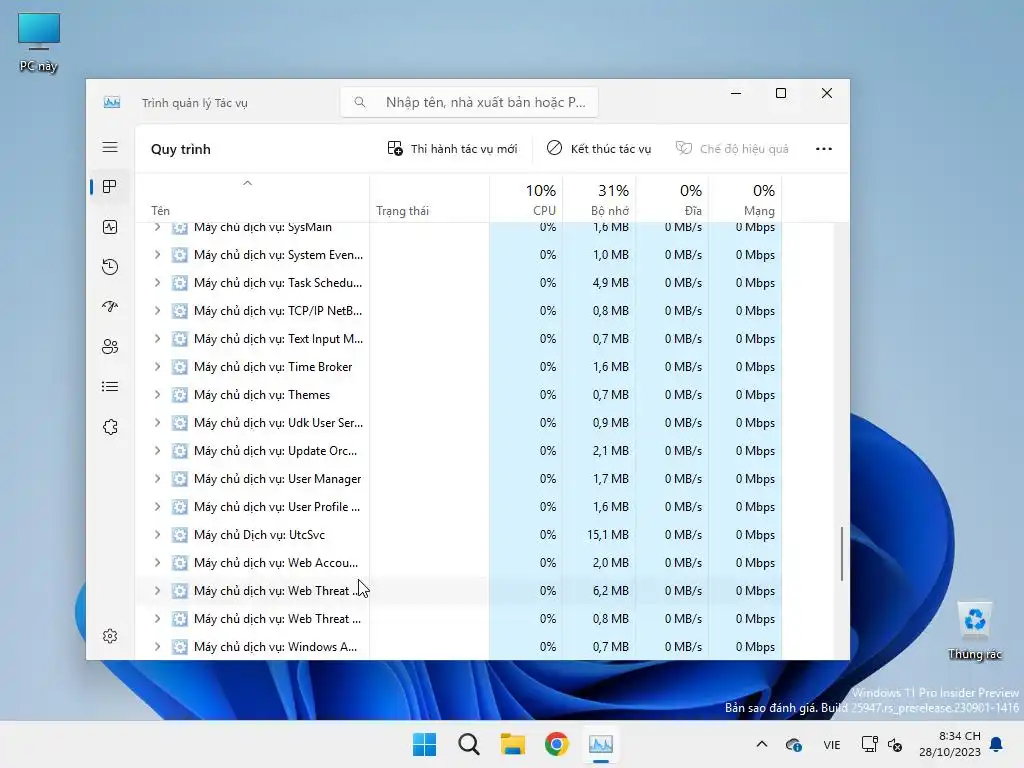Open File Explorer from the taskbar
The height and width of the screenshot is (768, 1024).
513,744
